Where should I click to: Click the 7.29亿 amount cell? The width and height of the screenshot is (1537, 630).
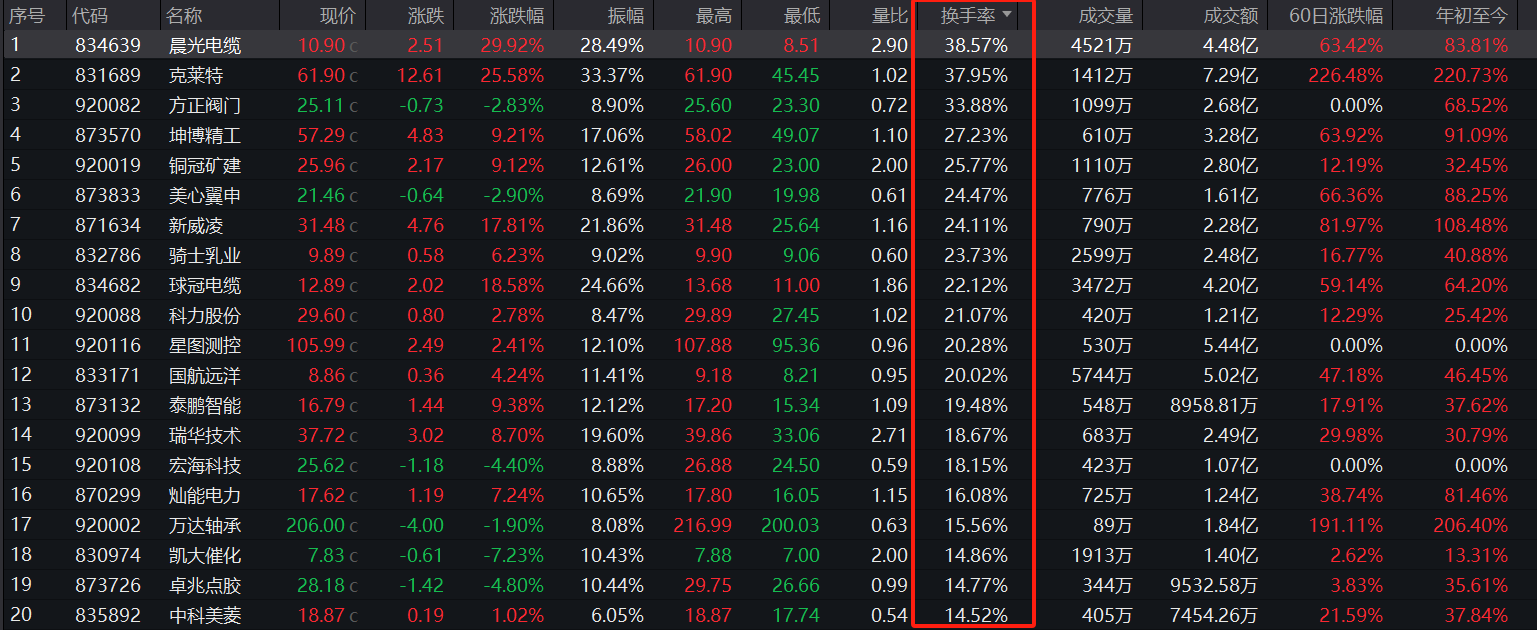pyautogui.click(x=1231, y=75)
